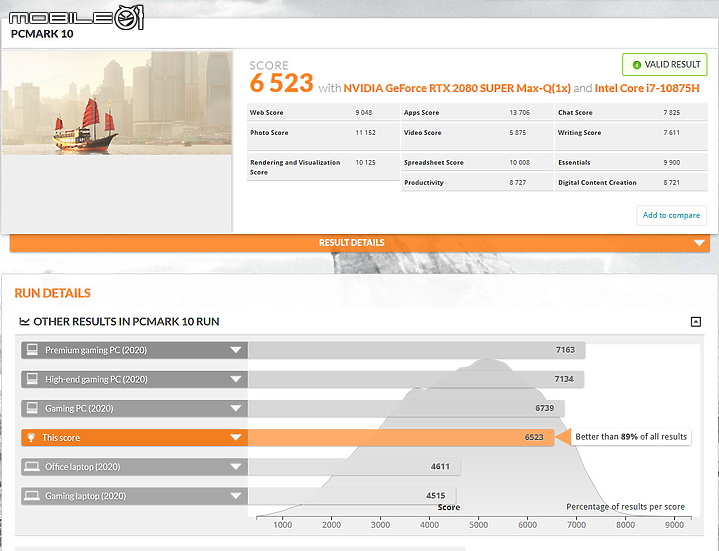Click the This score label
719x551 pixels.
pyautogui.click(x=61, y=437)
